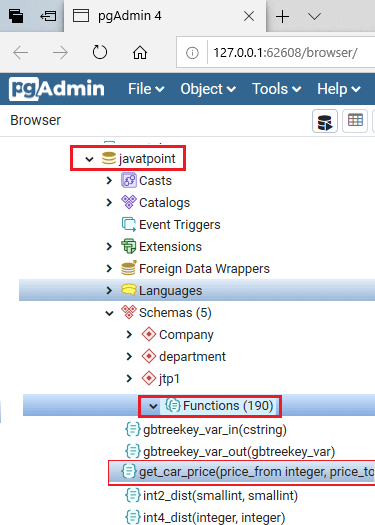Screen dimensions: 375x525
Task: Expand the department schema
Action: tap(129, 356)
